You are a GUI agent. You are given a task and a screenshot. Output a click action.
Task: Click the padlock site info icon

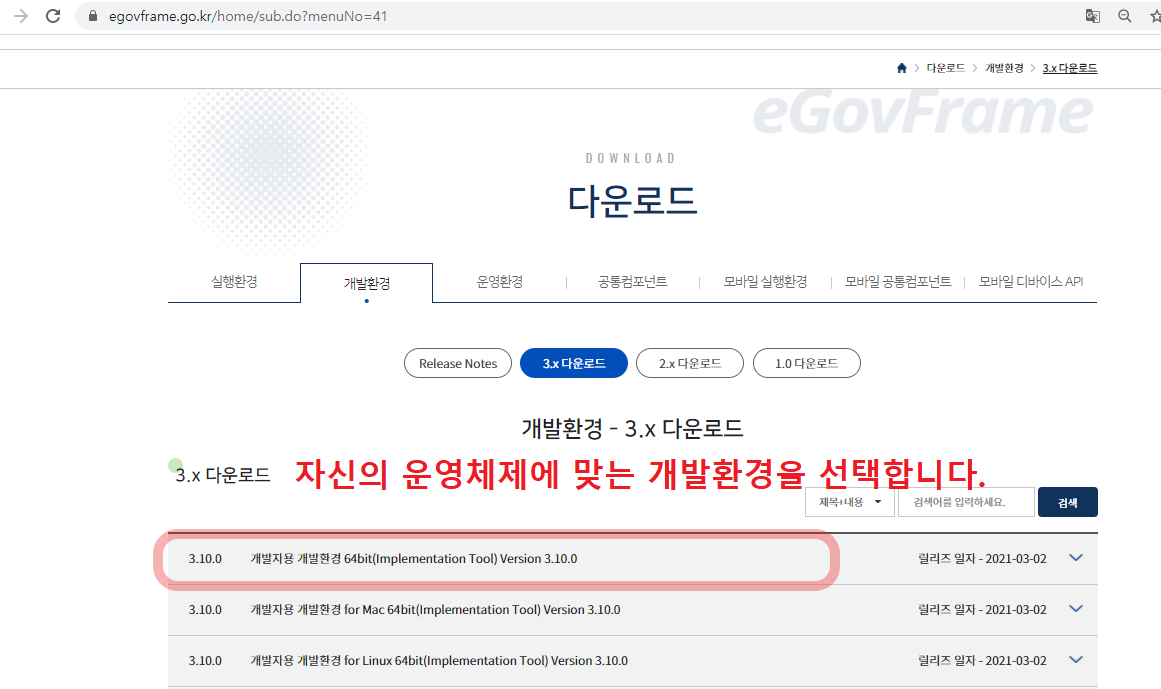pos(93,16)
